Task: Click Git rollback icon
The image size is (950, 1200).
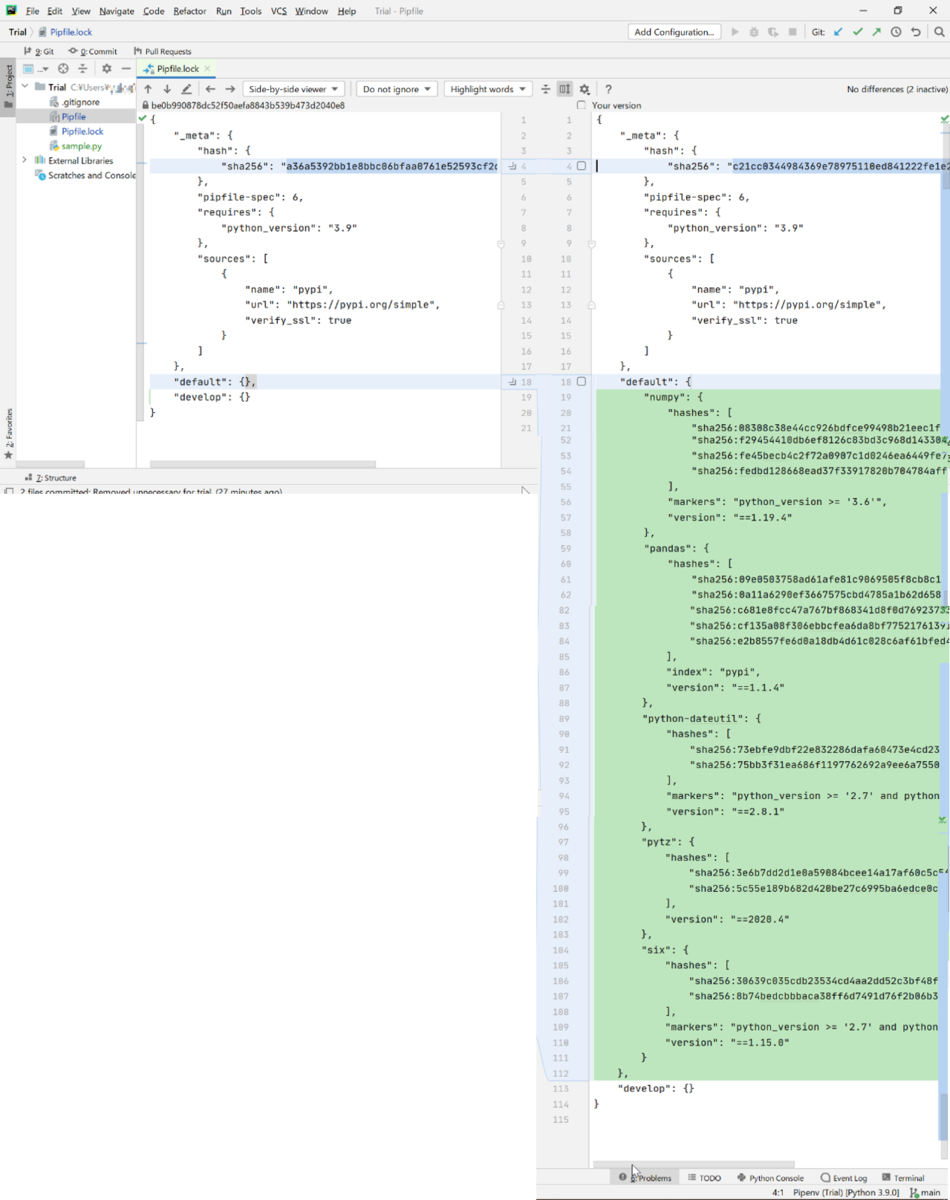Action: pyautogui.click(x=915, y=32)
